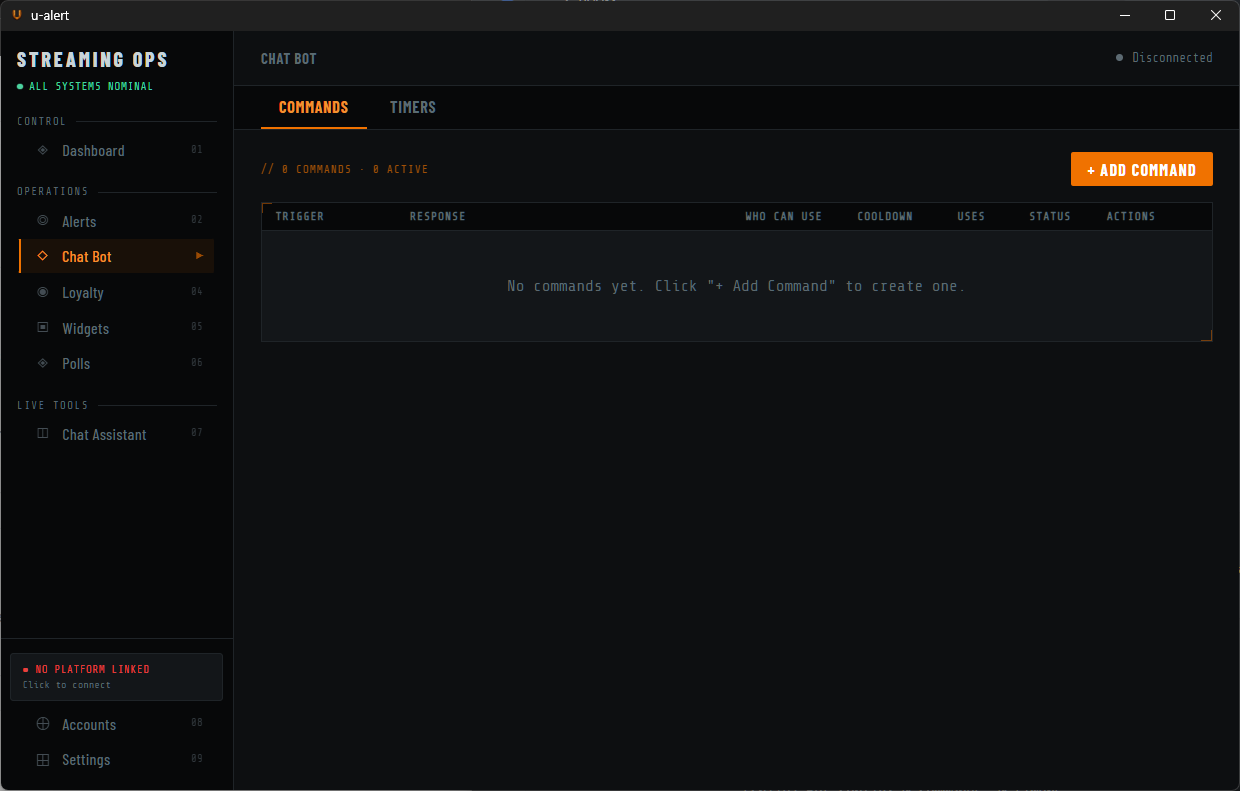This screenshot has height=791, width=1240.
Task: Click the "Click to connect" text
Action: click(x=66, y=685)
